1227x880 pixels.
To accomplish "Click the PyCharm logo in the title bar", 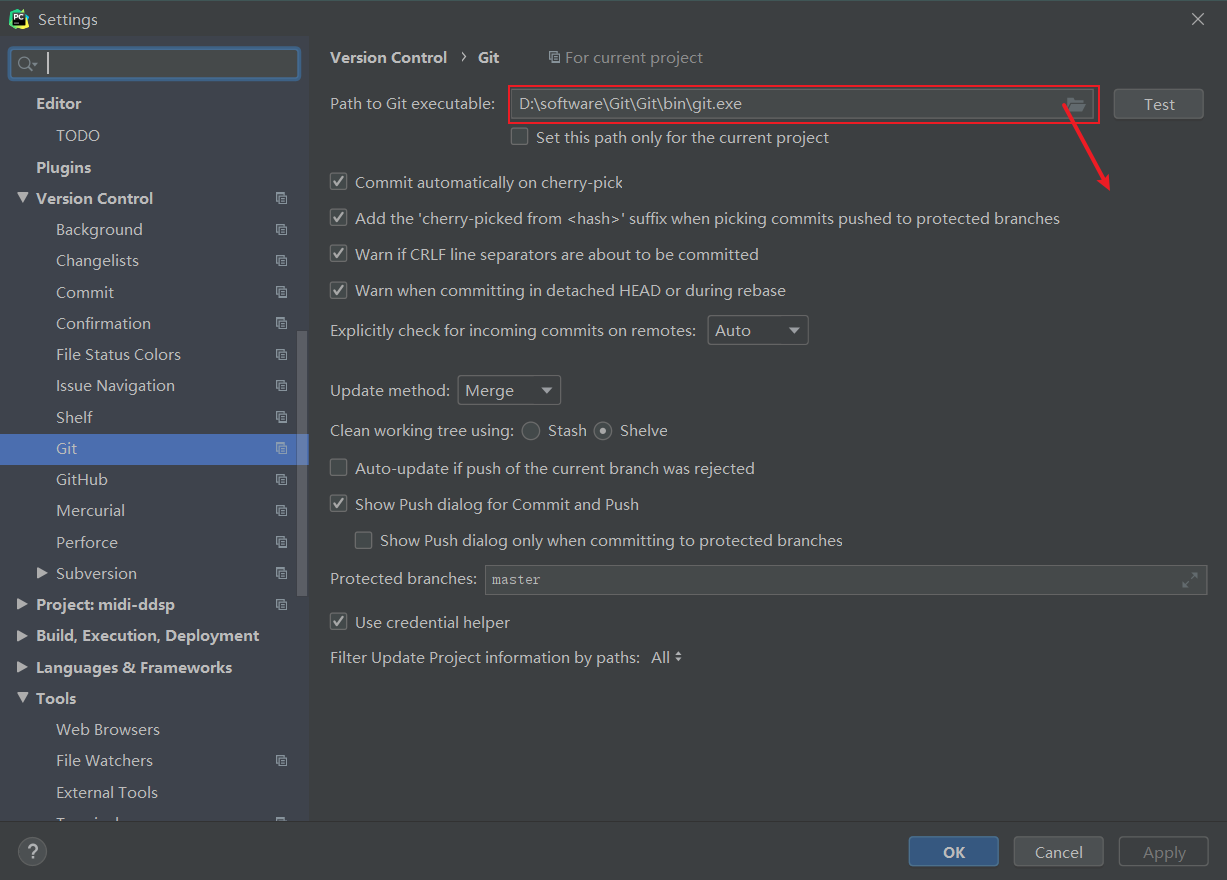I will coord(18,19).
